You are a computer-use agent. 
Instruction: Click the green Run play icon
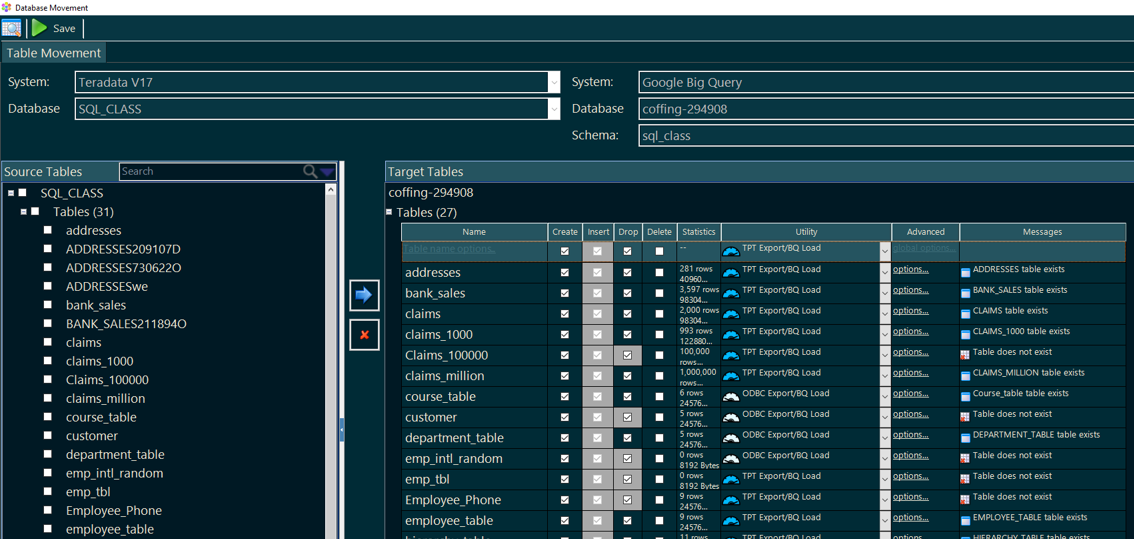(x=39, y=28)
